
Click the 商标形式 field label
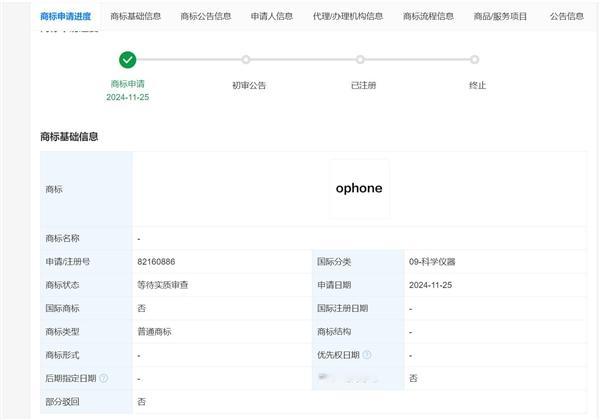point(62,355)
